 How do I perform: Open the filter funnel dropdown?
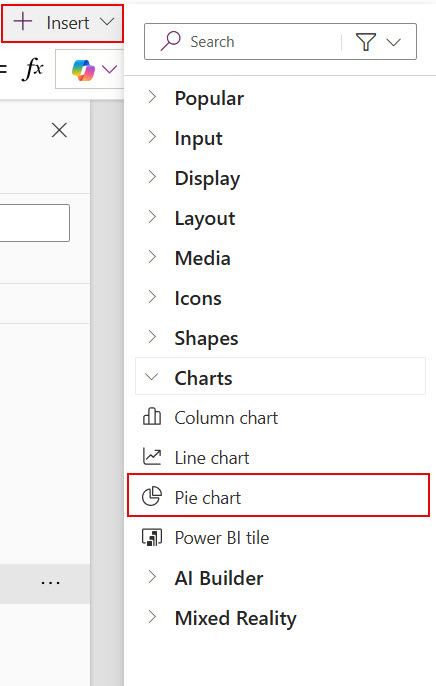point(378,42)
